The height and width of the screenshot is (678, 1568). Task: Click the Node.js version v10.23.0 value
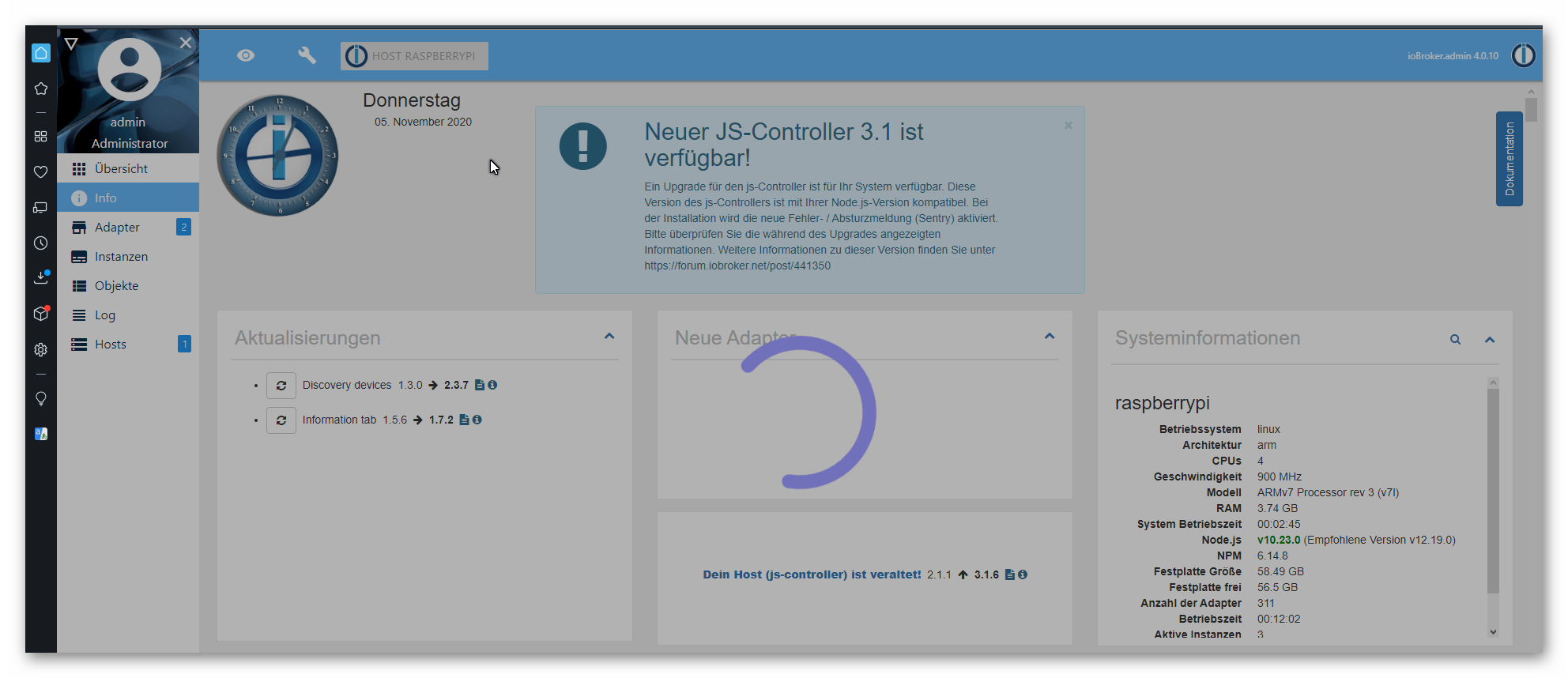(x=1279, y=540)
